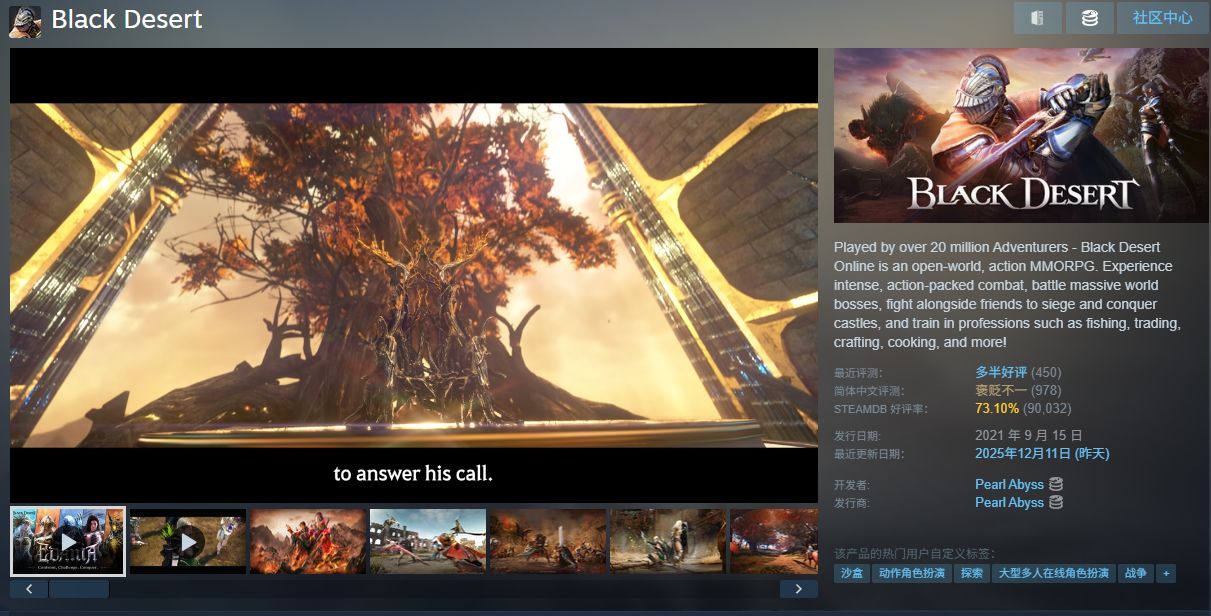The image size is (1211, 616).
Task: Click the main trailer video player
Action: (414, 275)
